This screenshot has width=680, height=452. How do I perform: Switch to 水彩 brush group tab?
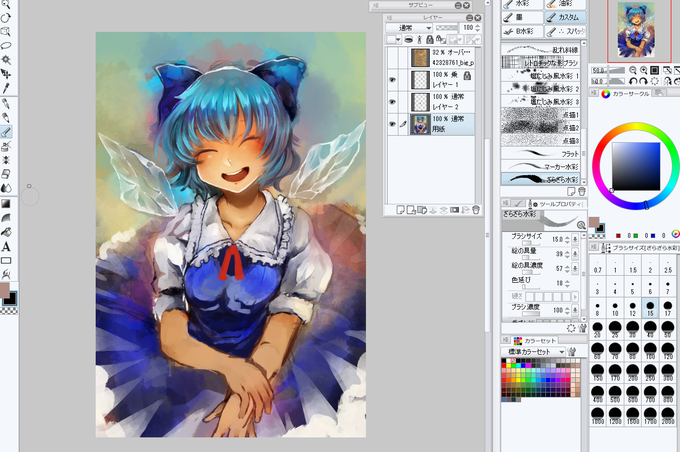(x=523, y=4)
